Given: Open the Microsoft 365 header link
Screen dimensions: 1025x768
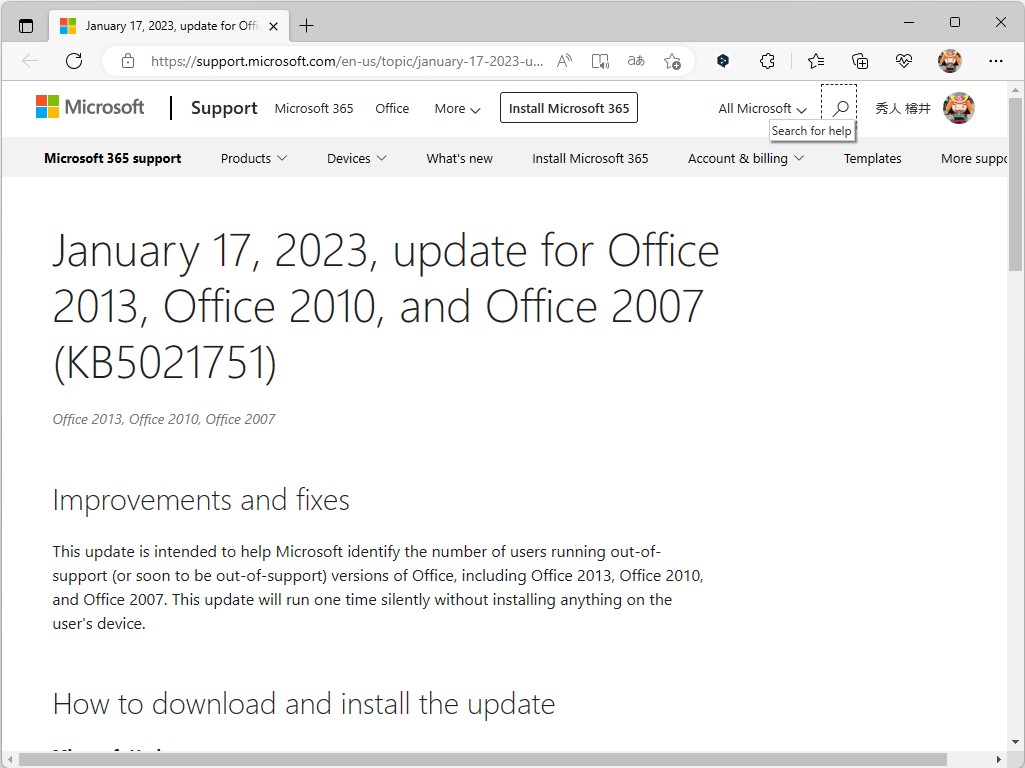Looking at the screenshot, I should (314, 109).
